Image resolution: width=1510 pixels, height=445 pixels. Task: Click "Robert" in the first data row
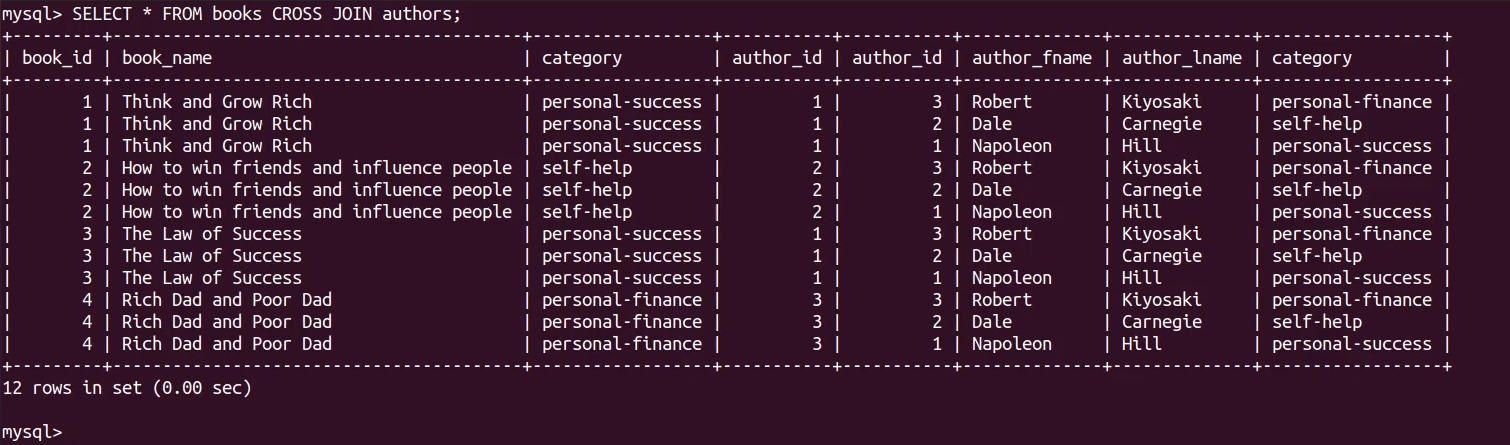click(x=1002, y=102)
